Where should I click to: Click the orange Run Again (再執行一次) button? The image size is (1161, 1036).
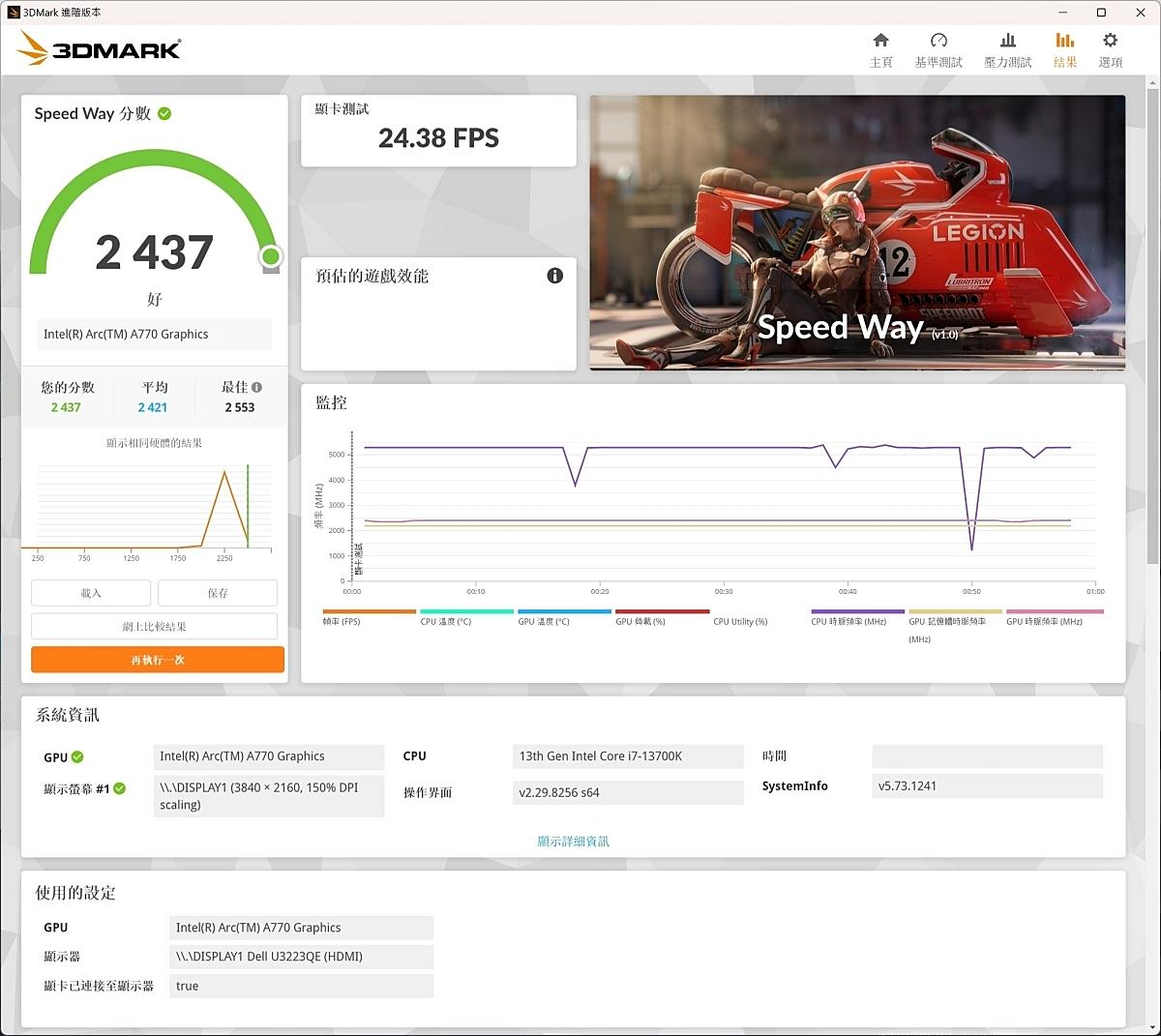pos(158,660)
